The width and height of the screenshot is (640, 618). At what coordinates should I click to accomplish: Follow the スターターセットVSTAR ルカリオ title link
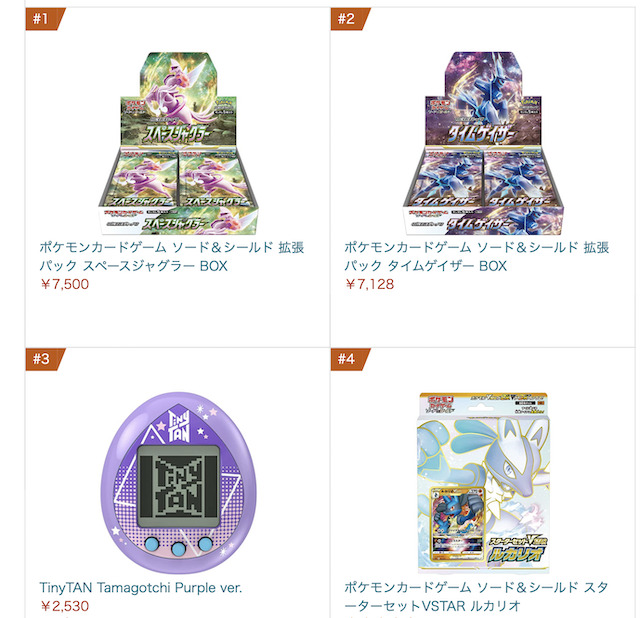point(476,596)
